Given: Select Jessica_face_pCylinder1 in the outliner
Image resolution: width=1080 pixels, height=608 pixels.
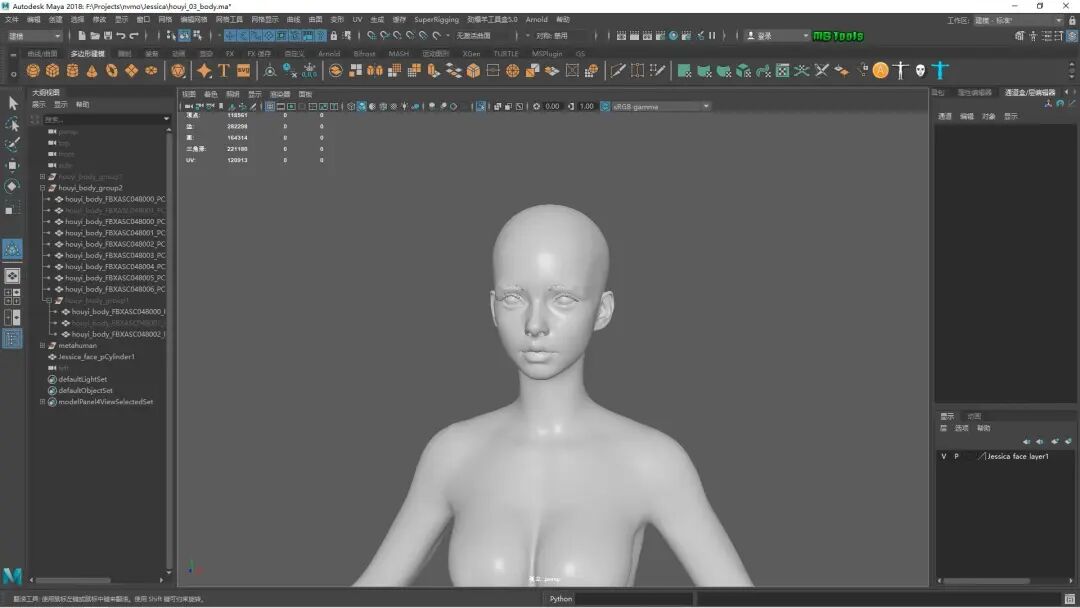Looking at the screenshot, I should click(x=96, y=357).
